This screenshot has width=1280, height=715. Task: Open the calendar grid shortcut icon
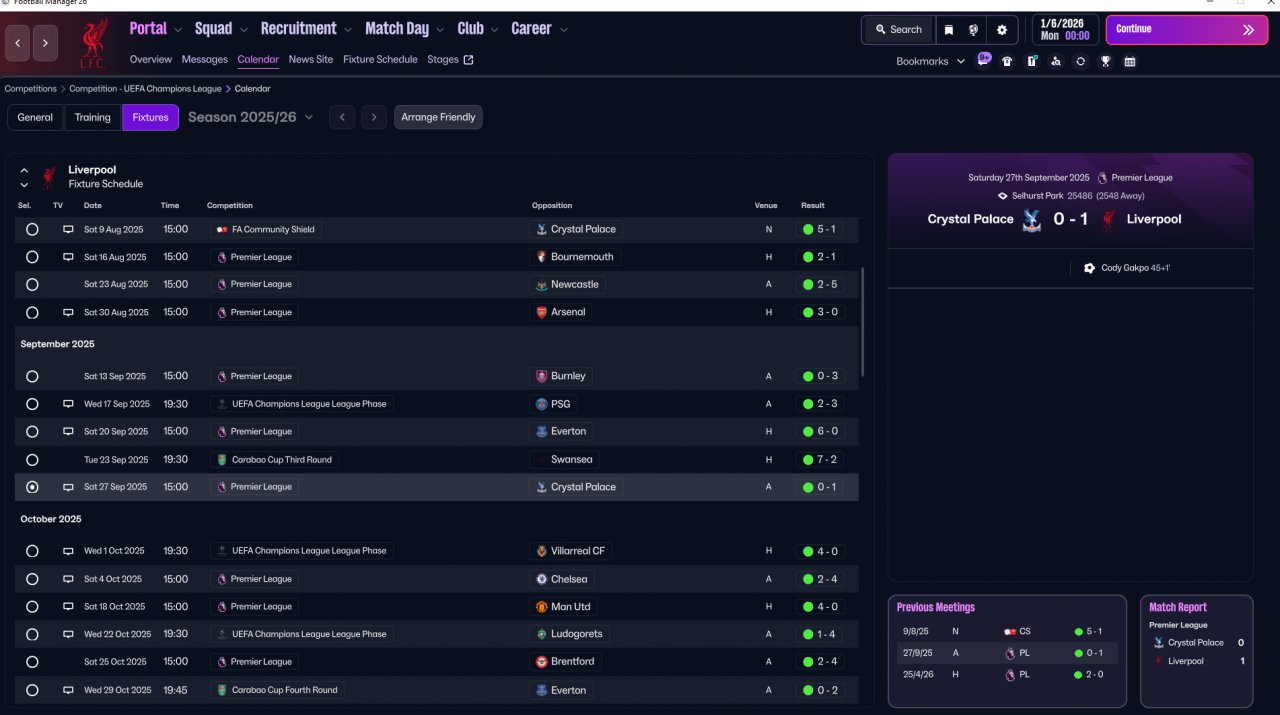(x=1130, y=61)
